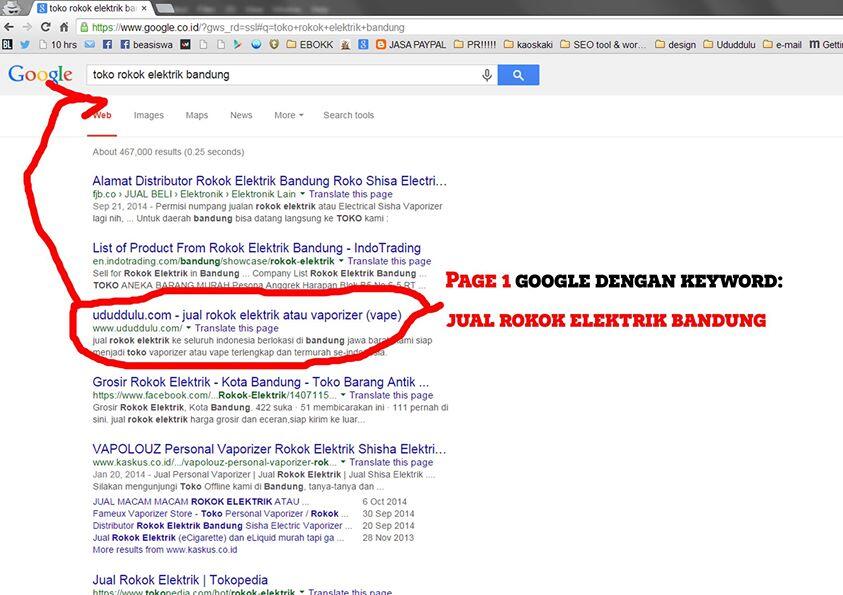
Task: Open Distributor Rokok Elektrik Bandung Sisha sublink
Action: (223, 526)
